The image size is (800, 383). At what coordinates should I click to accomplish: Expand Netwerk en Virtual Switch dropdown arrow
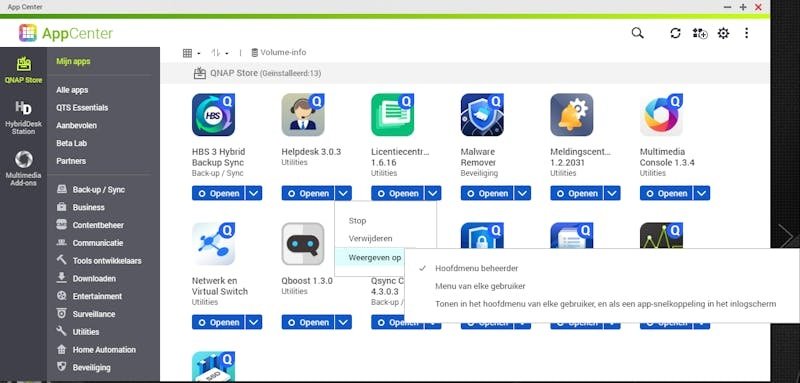pyautogui.click(x=254, y=322)
